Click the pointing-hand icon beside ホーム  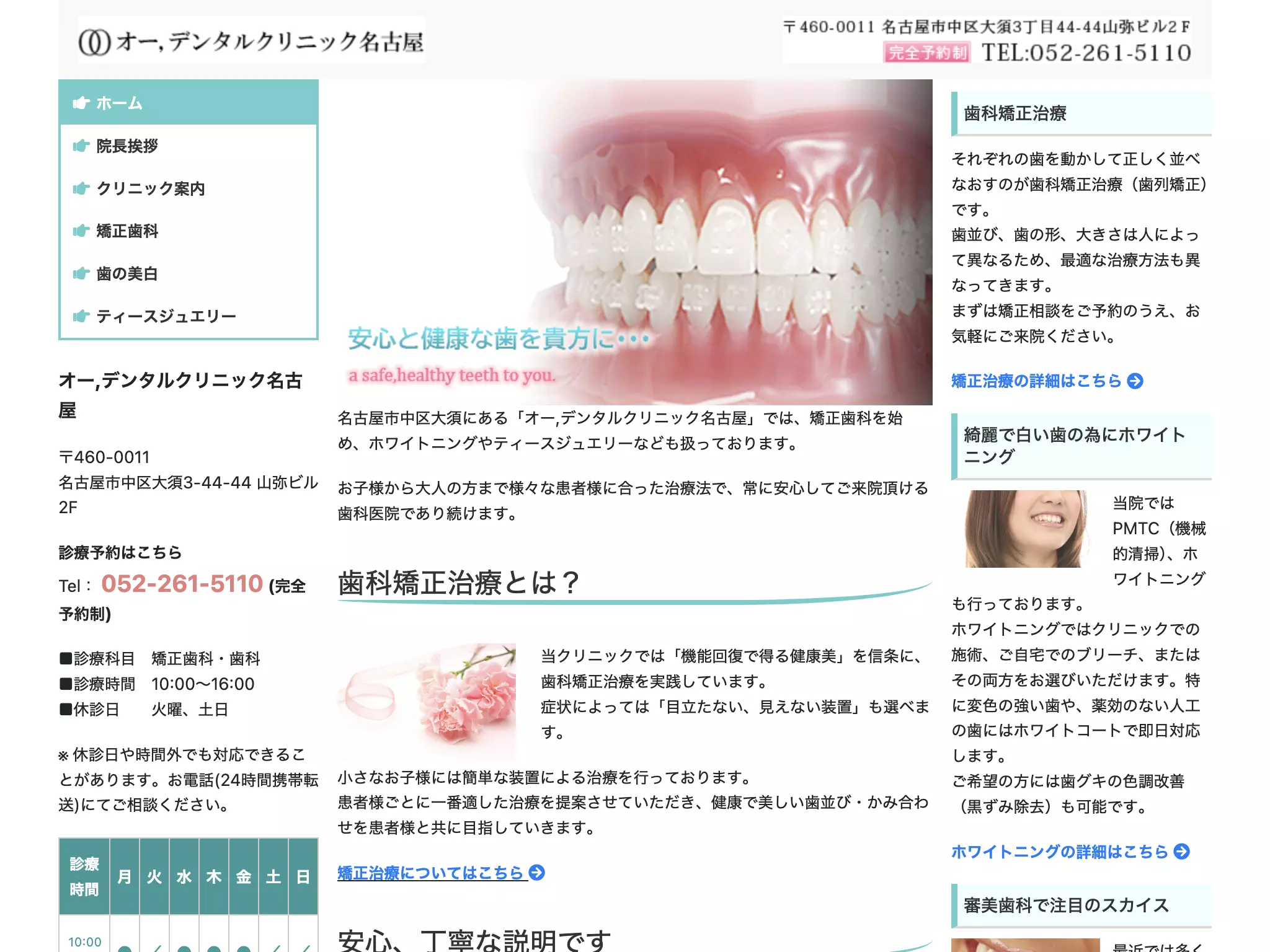81,103
